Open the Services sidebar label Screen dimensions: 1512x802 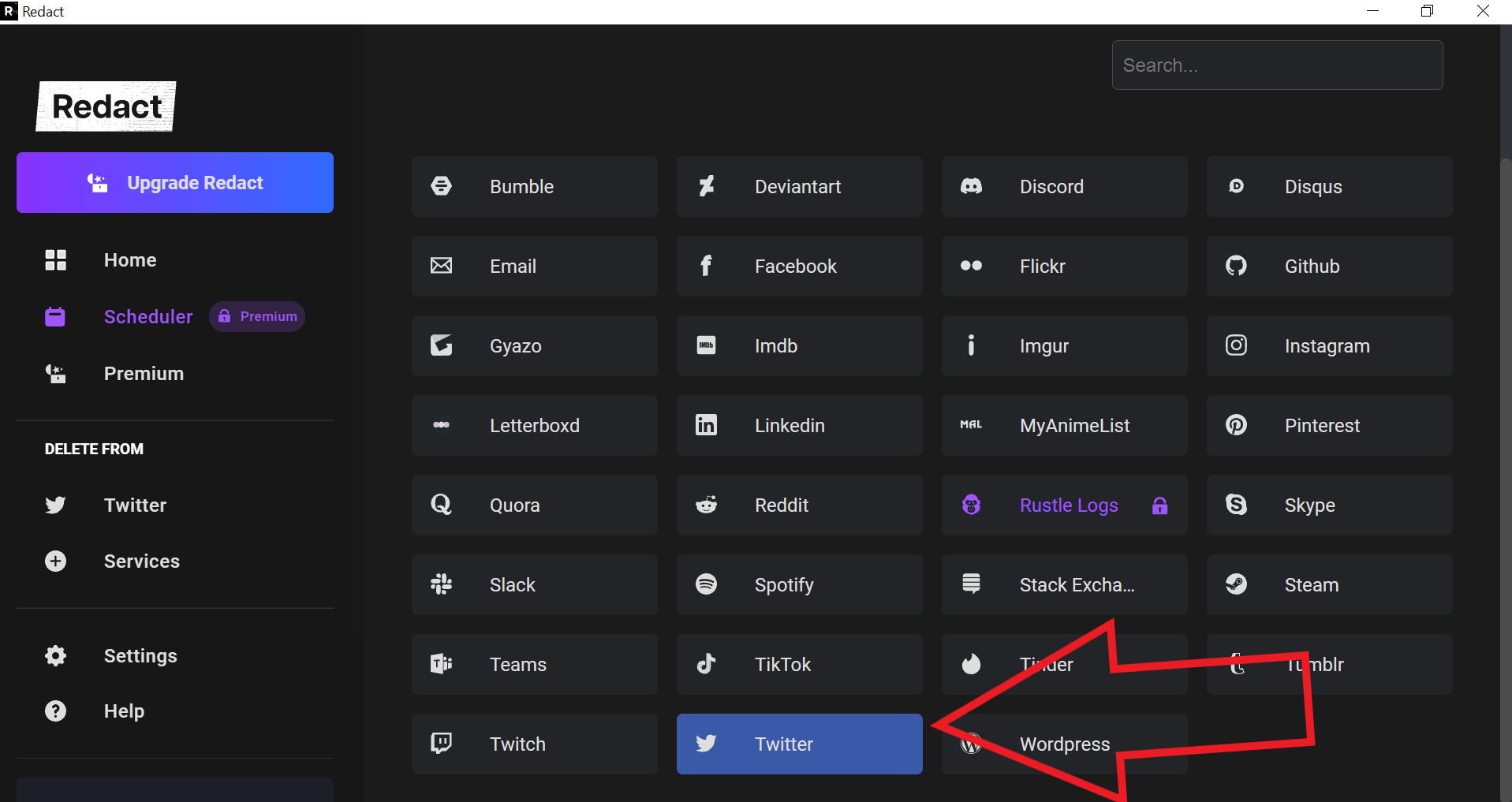click(142, 561)
